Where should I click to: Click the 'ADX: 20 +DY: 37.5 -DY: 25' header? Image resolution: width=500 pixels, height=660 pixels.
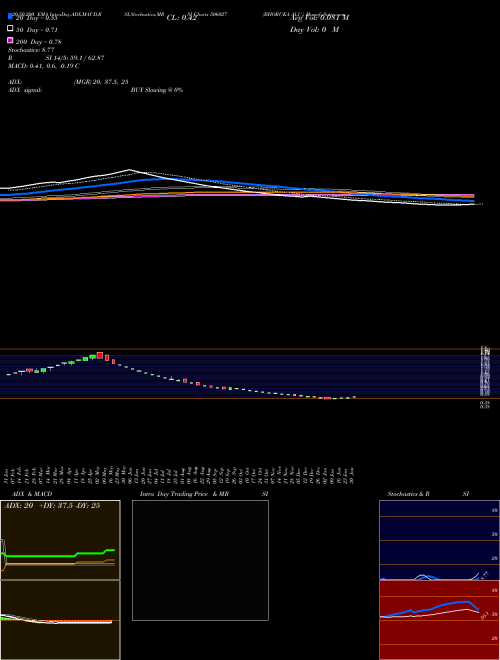52,505
